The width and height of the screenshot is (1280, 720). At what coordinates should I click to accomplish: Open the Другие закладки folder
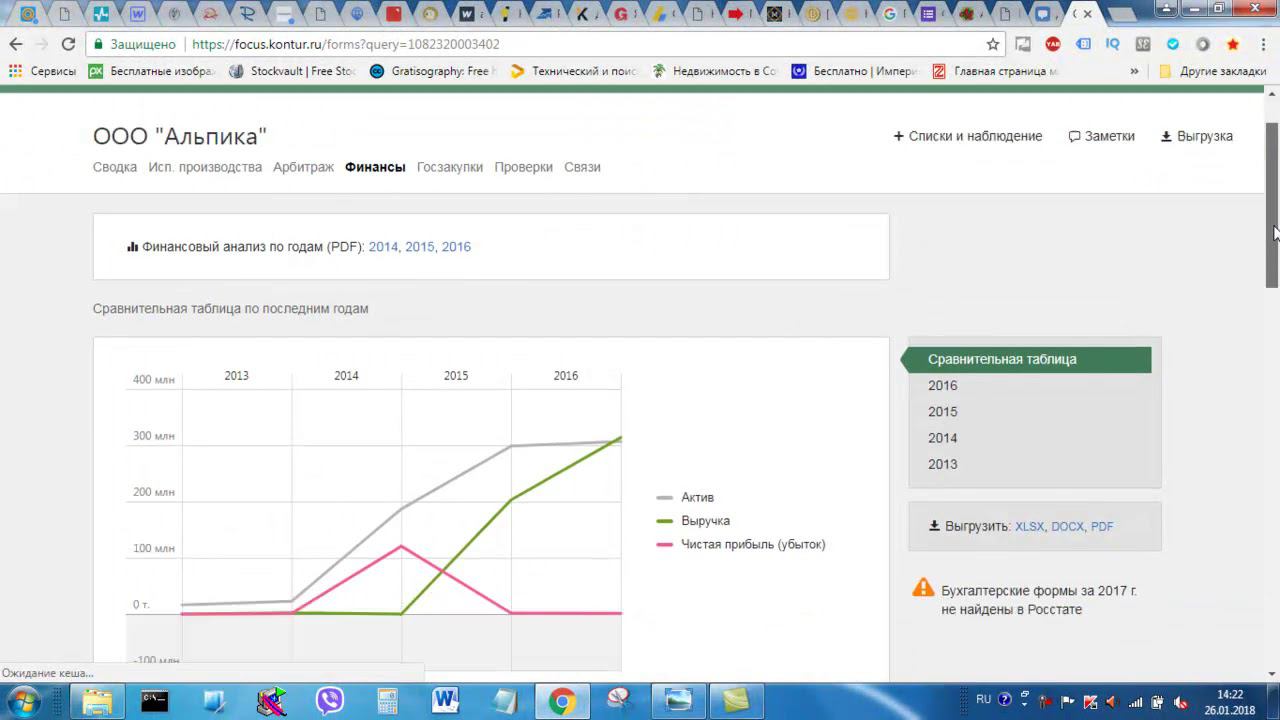point(1212,71)
